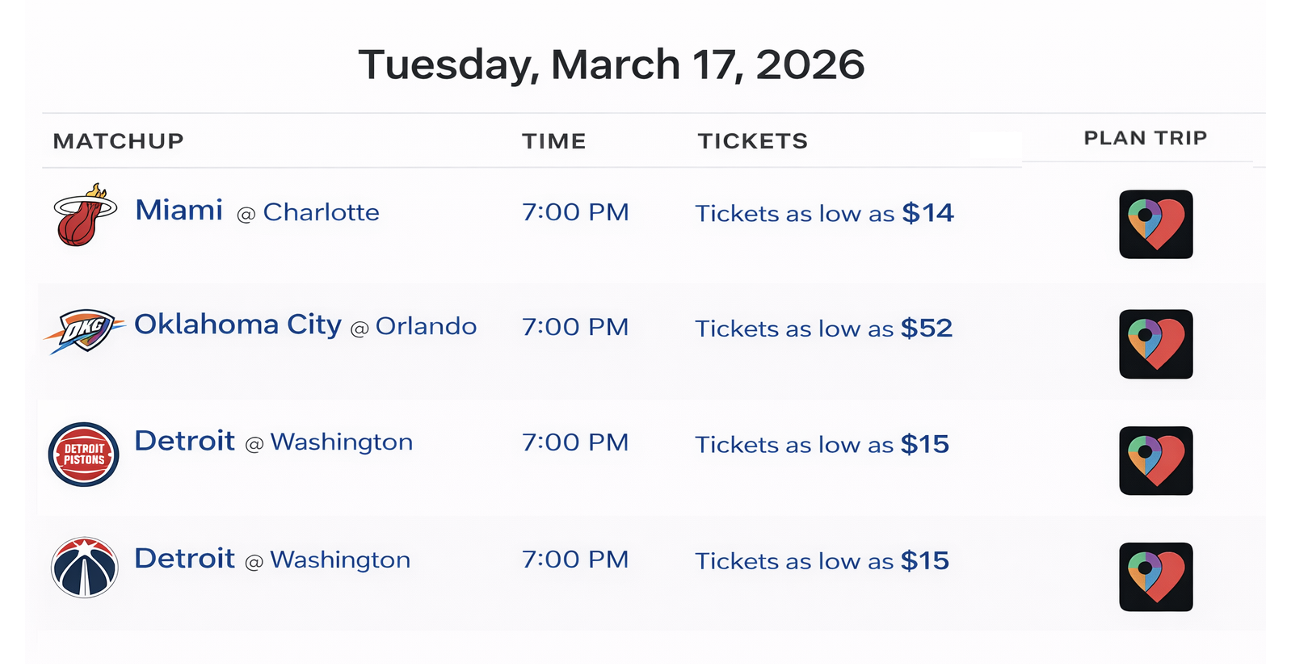Screen dimensions: 1298x664
Task: Select the Oklahoma City team link
Action: tap(238, 325)
